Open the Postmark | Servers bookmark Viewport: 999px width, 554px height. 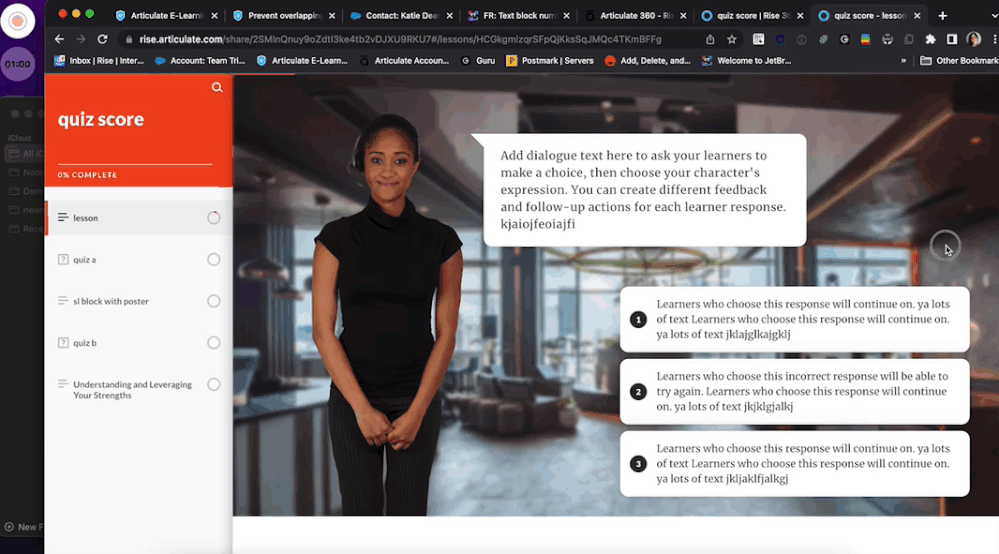click(x=550, y=60)
